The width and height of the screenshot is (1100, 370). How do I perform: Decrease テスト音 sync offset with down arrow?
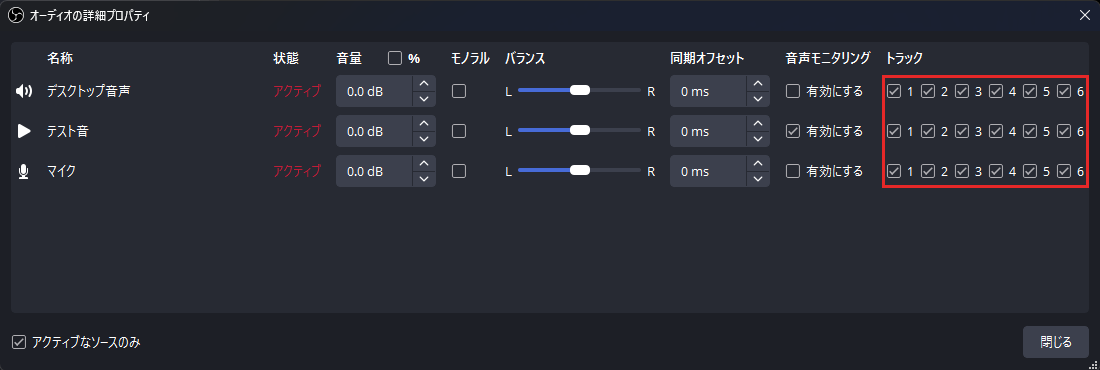(758, 139)
